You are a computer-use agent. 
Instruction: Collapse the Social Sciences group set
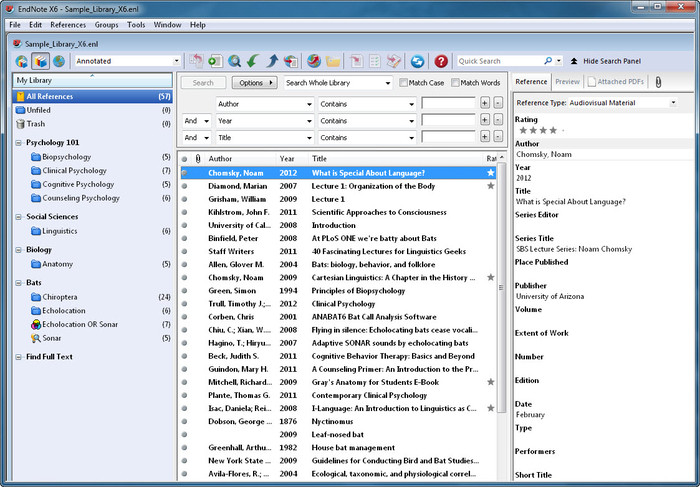[x=18, y=217]
